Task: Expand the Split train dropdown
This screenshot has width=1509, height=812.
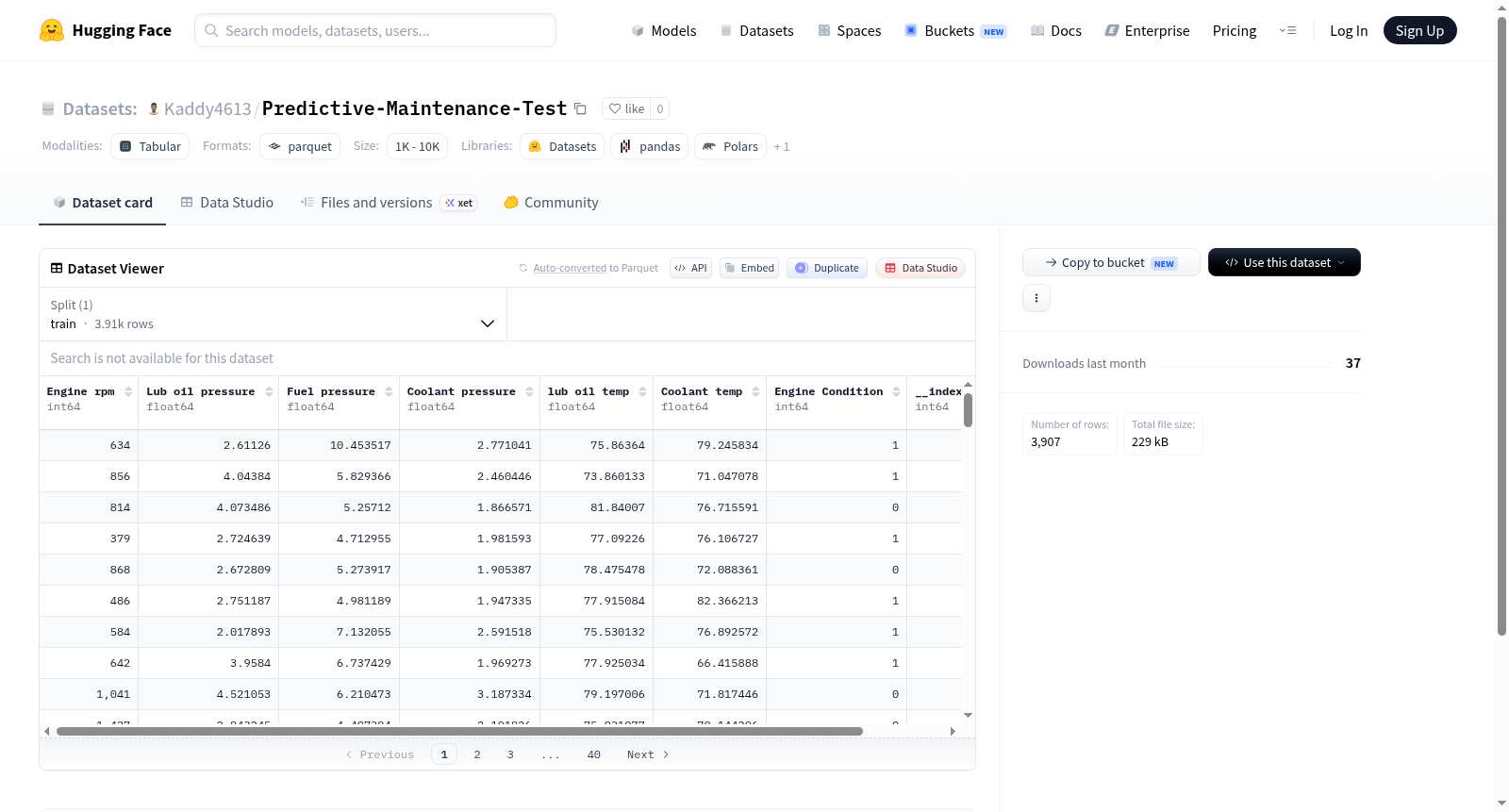Action: click(273, 314)
